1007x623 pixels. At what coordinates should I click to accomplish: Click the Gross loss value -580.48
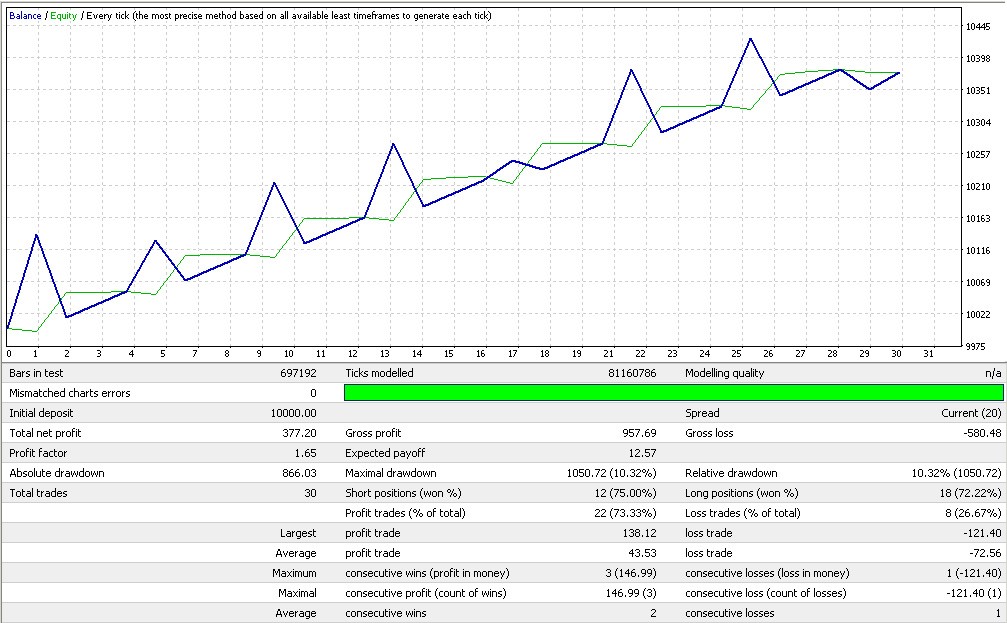click(979, 433)
